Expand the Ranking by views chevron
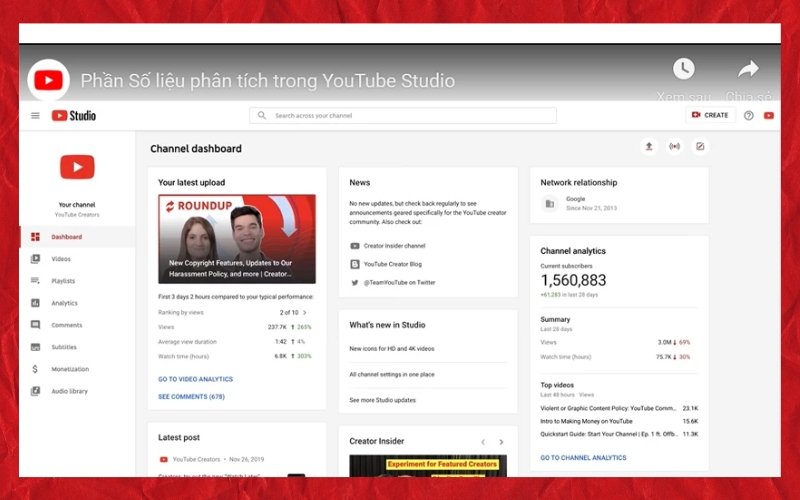The image size is (800, 500). coord(305,312)
